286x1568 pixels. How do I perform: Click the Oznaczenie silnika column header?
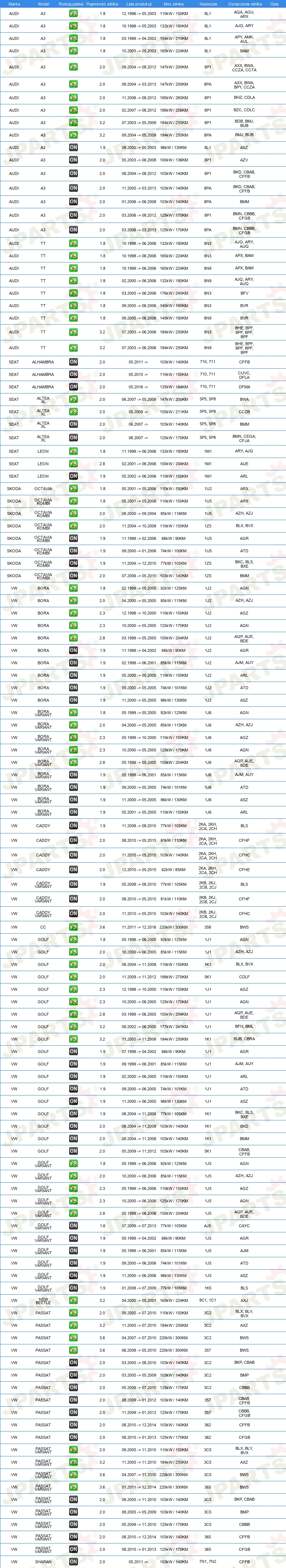(245, 4)
